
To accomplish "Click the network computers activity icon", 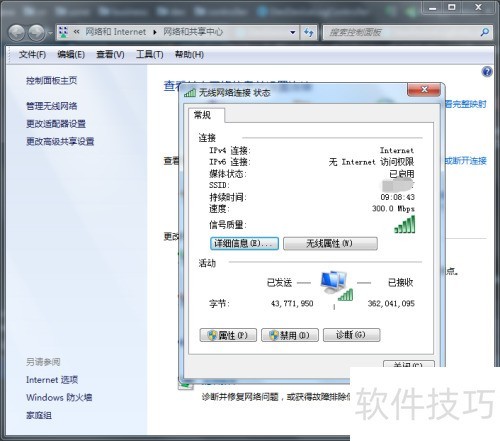I will click(335, 286).
